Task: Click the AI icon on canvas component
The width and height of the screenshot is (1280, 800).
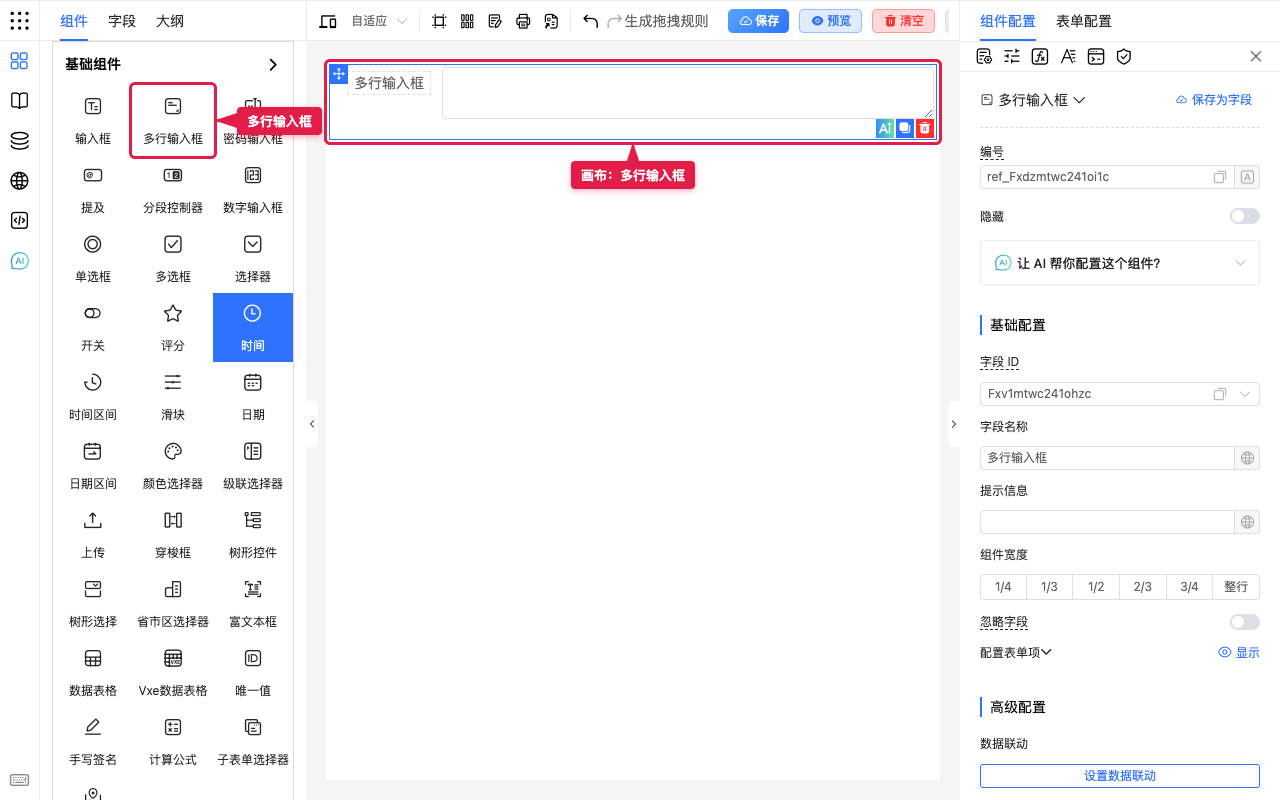Action: click(884, 128)
